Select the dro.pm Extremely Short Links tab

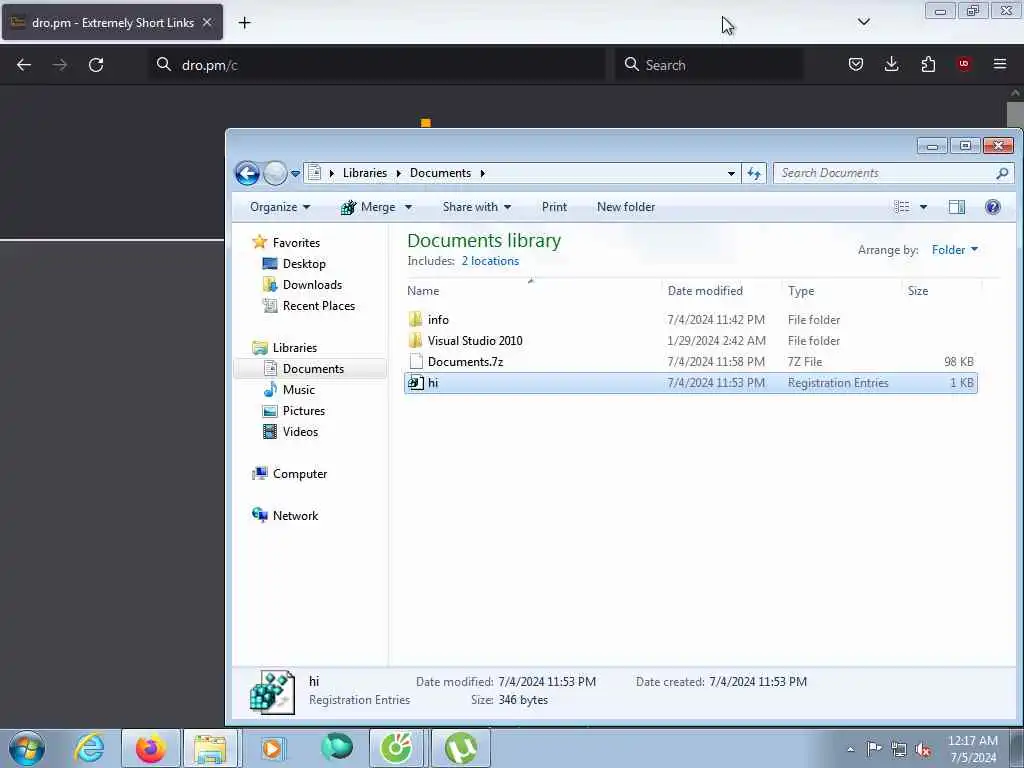(x=112, y=23)
